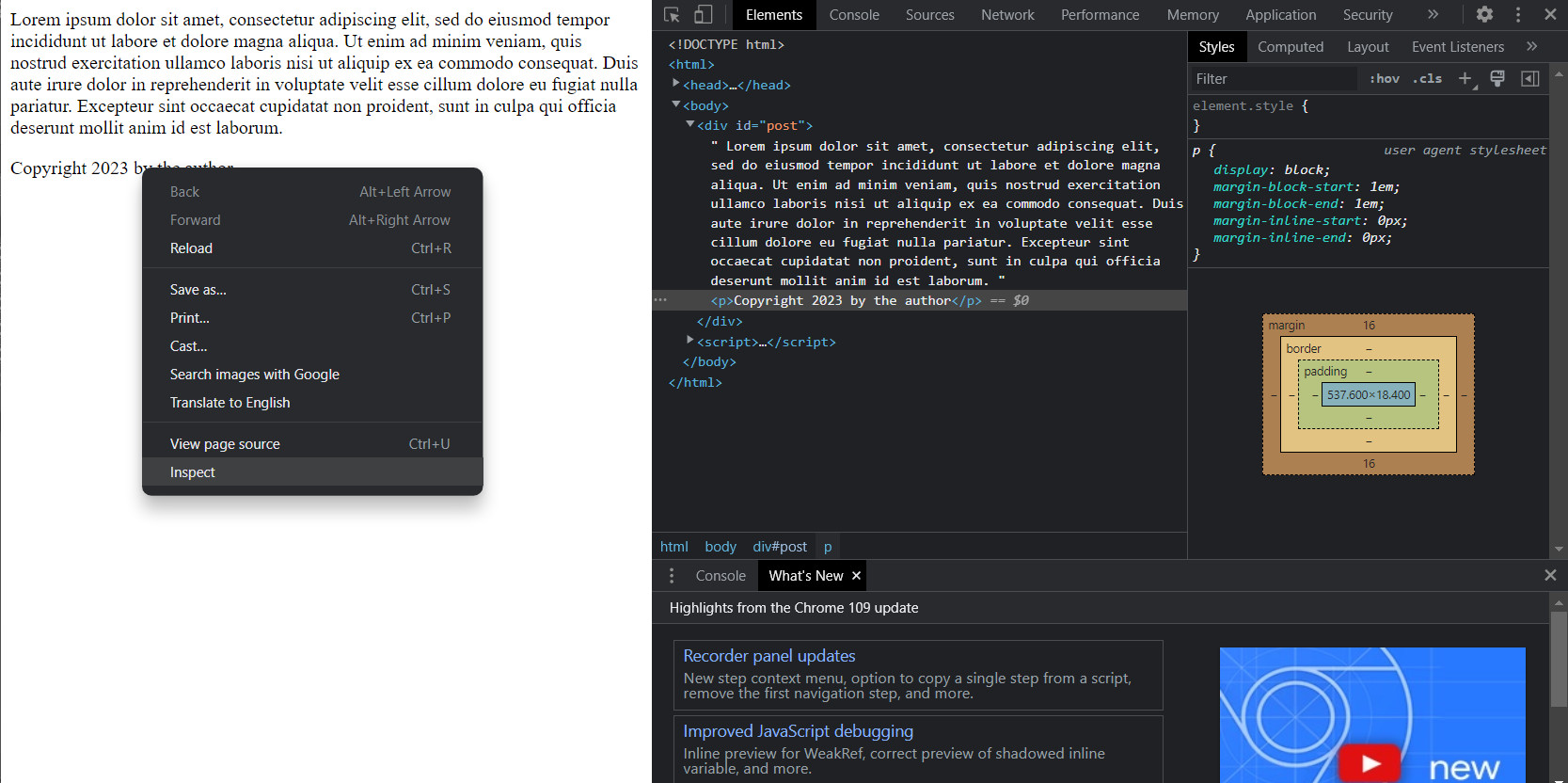1568x783 pixels.
Task: Click the box model padding region label
Action: point(1325,372)
